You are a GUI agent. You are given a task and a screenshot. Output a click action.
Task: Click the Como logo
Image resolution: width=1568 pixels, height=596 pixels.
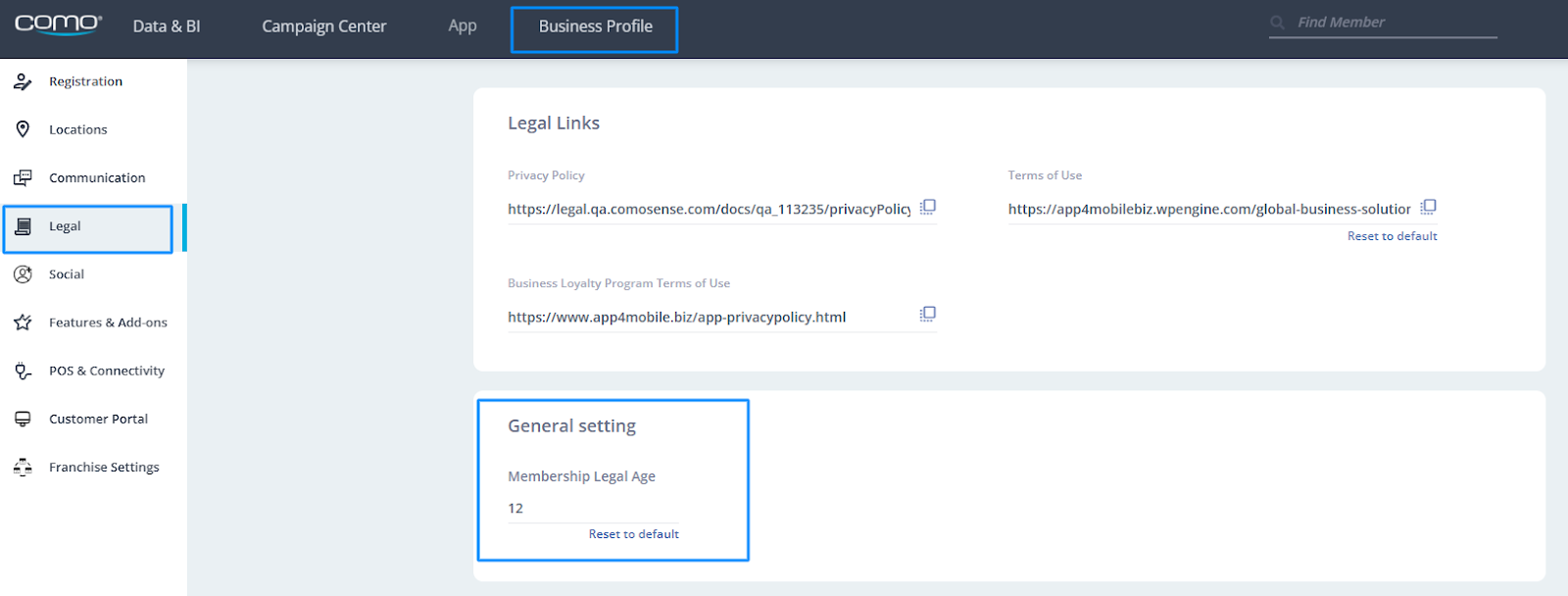[58, 25]
